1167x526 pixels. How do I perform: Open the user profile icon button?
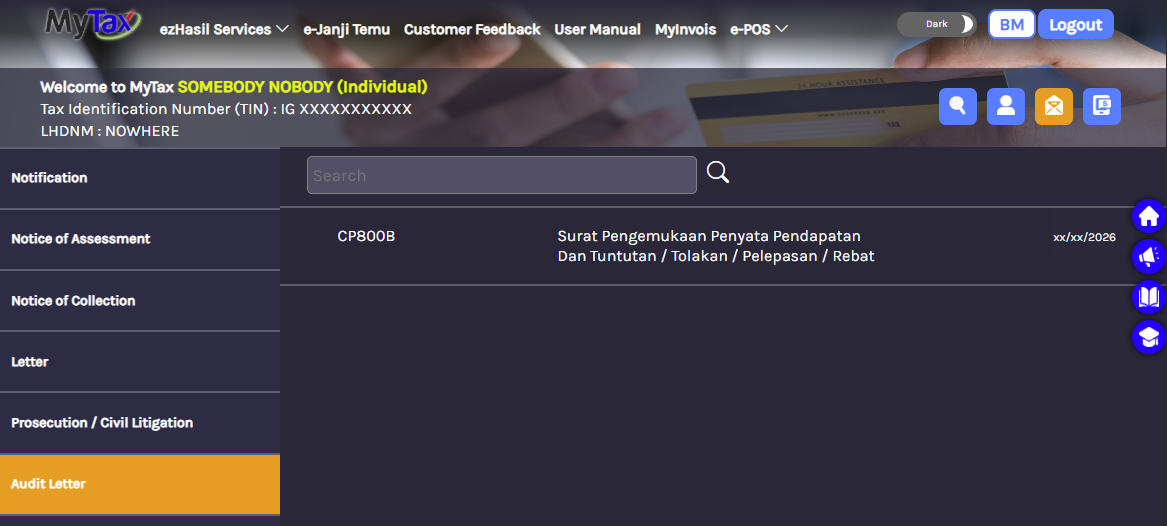pyautogui.click(x=1005, y=106)
